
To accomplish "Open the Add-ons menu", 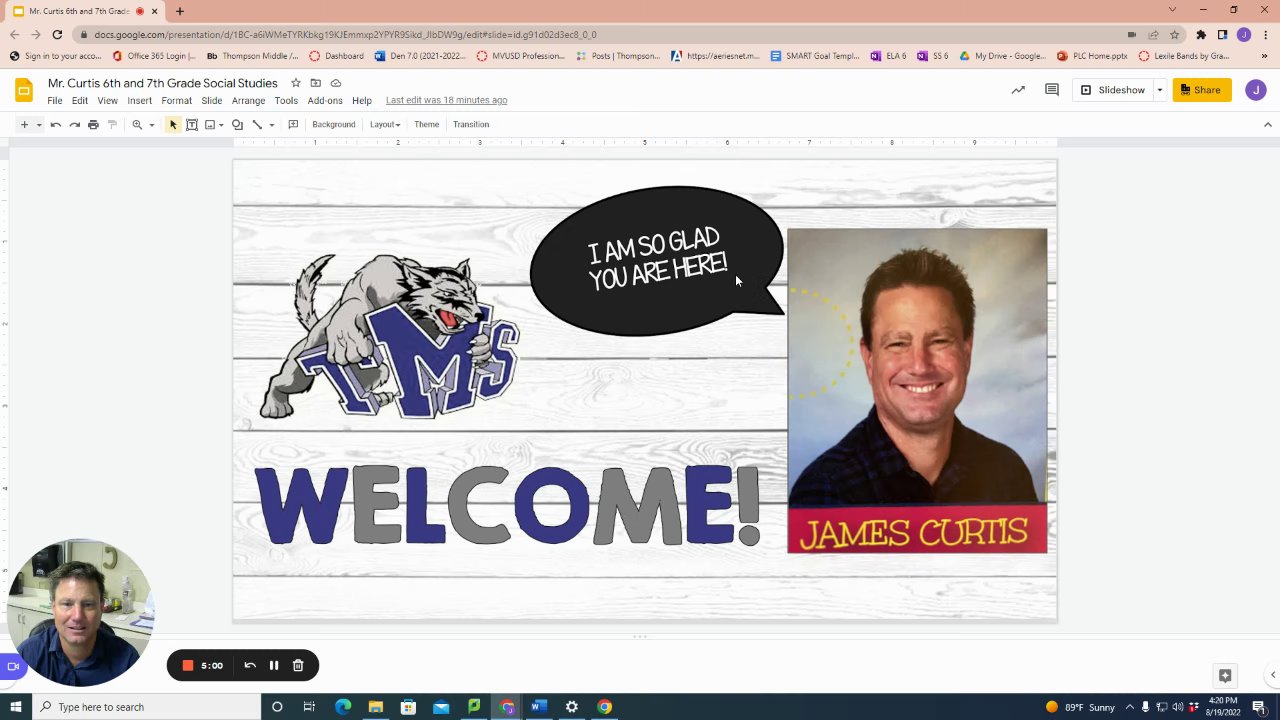I will (x=325, y=101).
